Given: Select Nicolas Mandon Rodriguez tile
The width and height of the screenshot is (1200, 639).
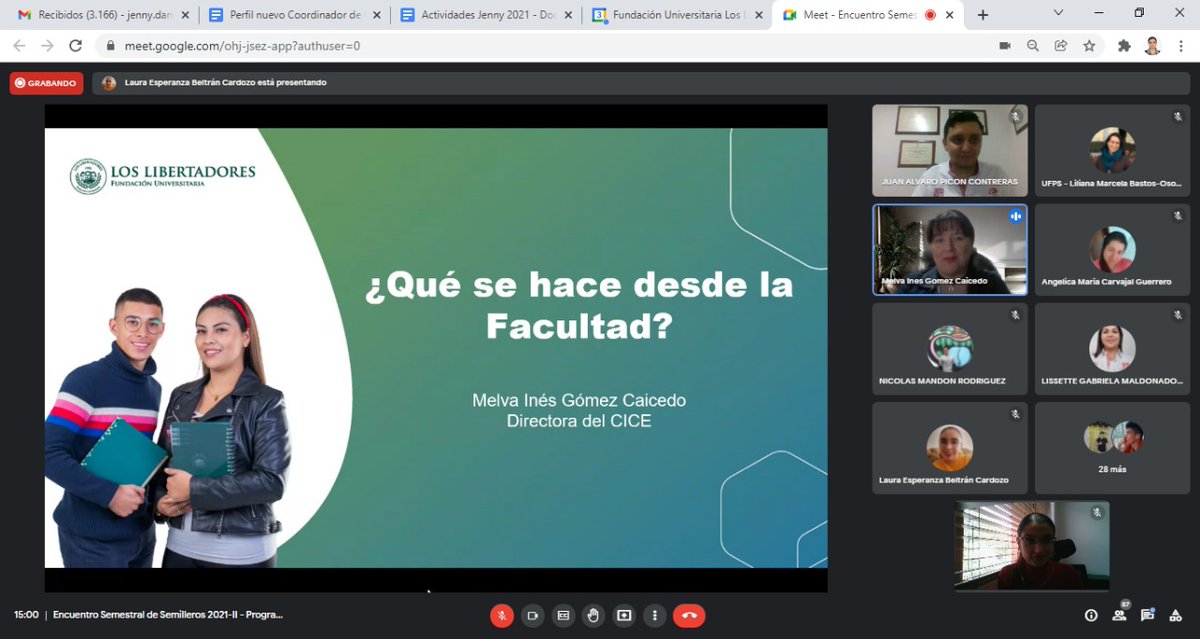Looking at the screenshot, I should click(950, 349).
